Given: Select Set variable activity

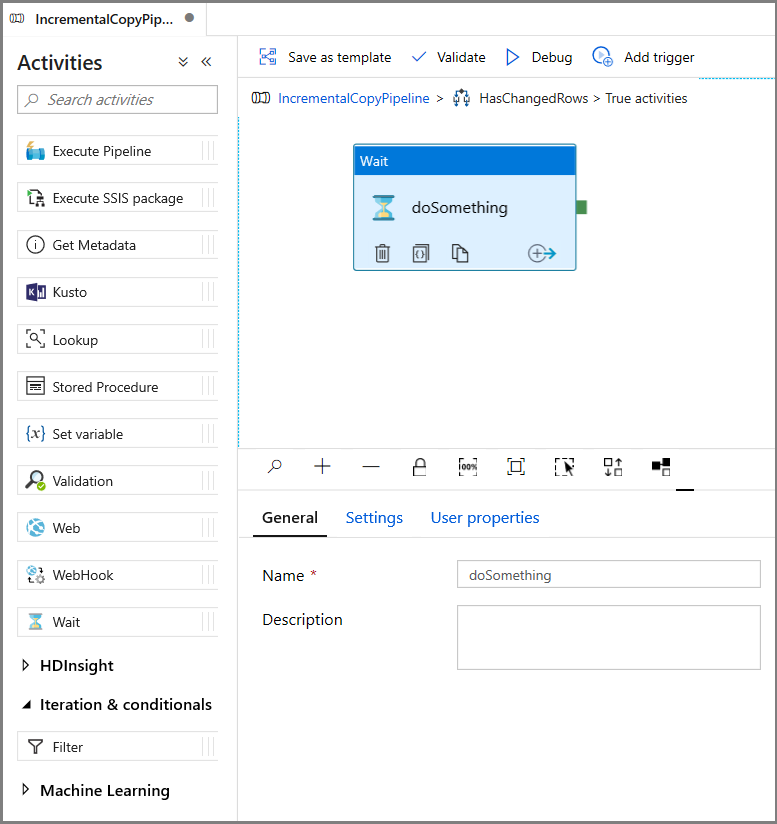Looking at the screenshot, I should pos(117,434).
